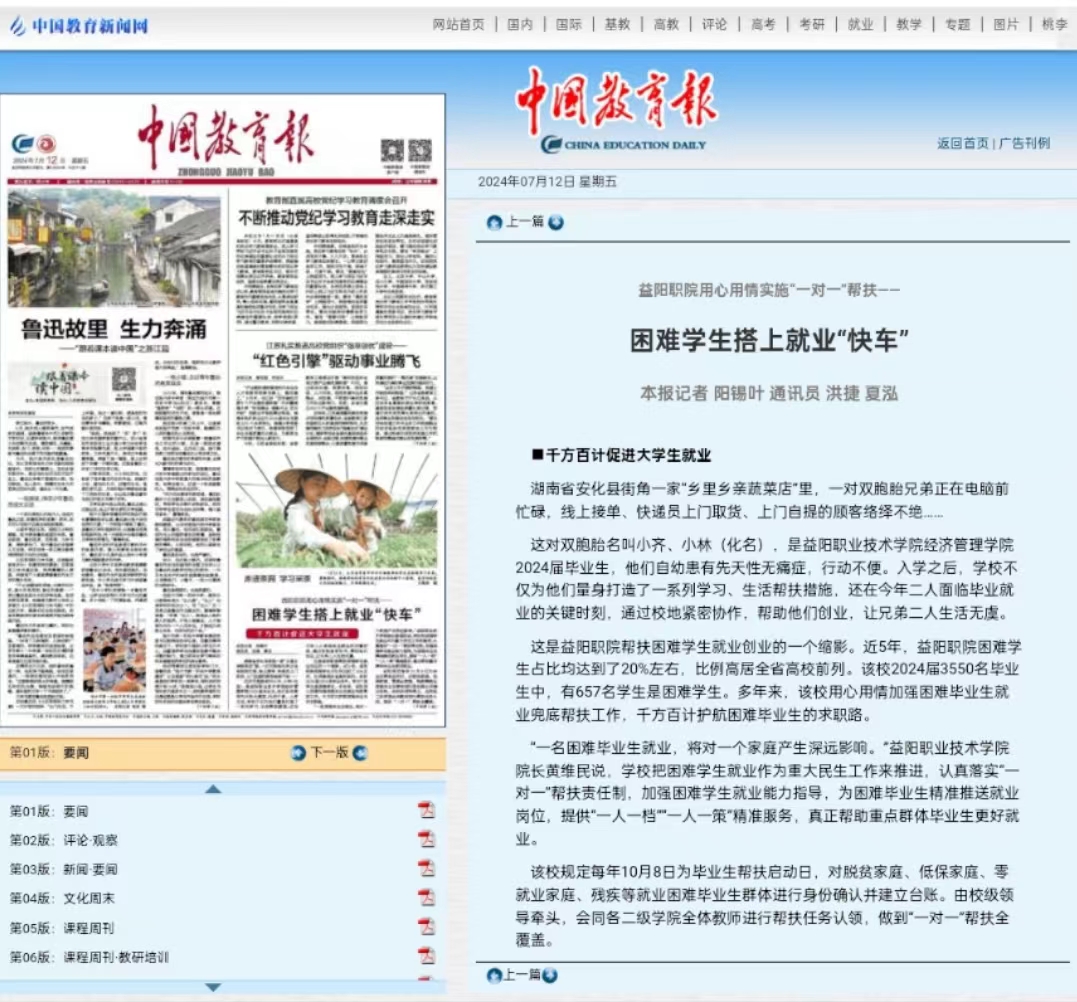Viewport: 1077px width, 1002px height.
Task: Click the bottom 上一篇 link
Action: point(522,975)
